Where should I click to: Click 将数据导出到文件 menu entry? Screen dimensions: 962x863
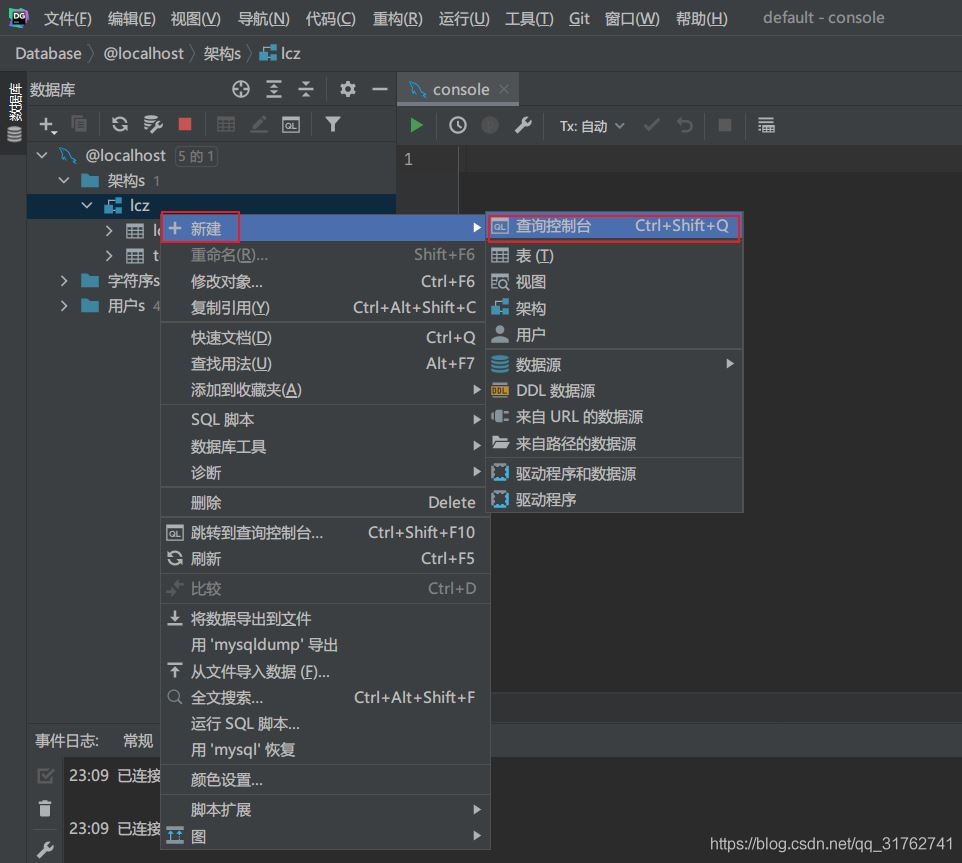point(251,619)
